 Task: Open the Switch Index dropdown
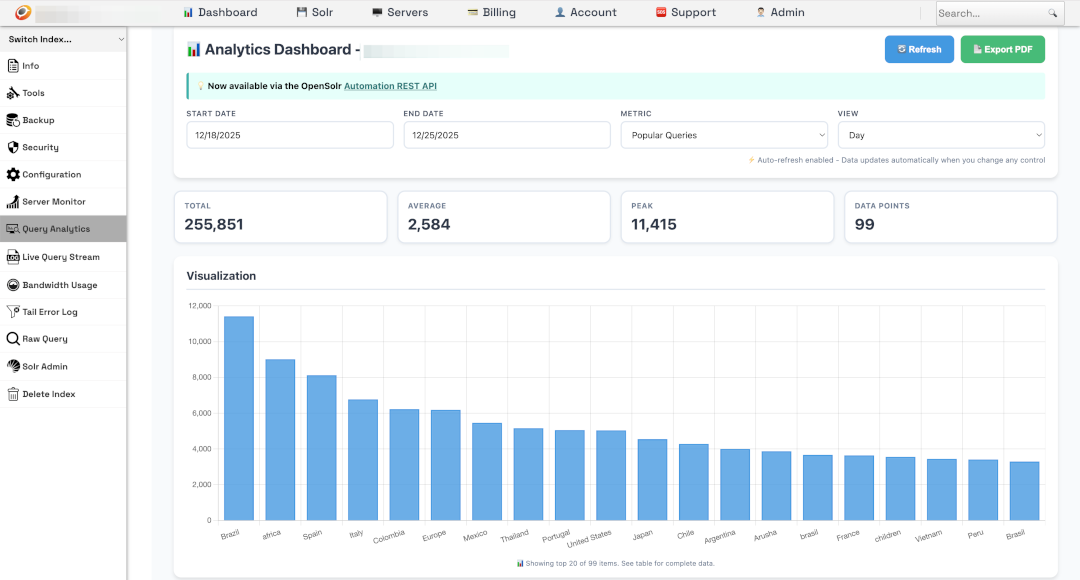(x=63, y=39)
